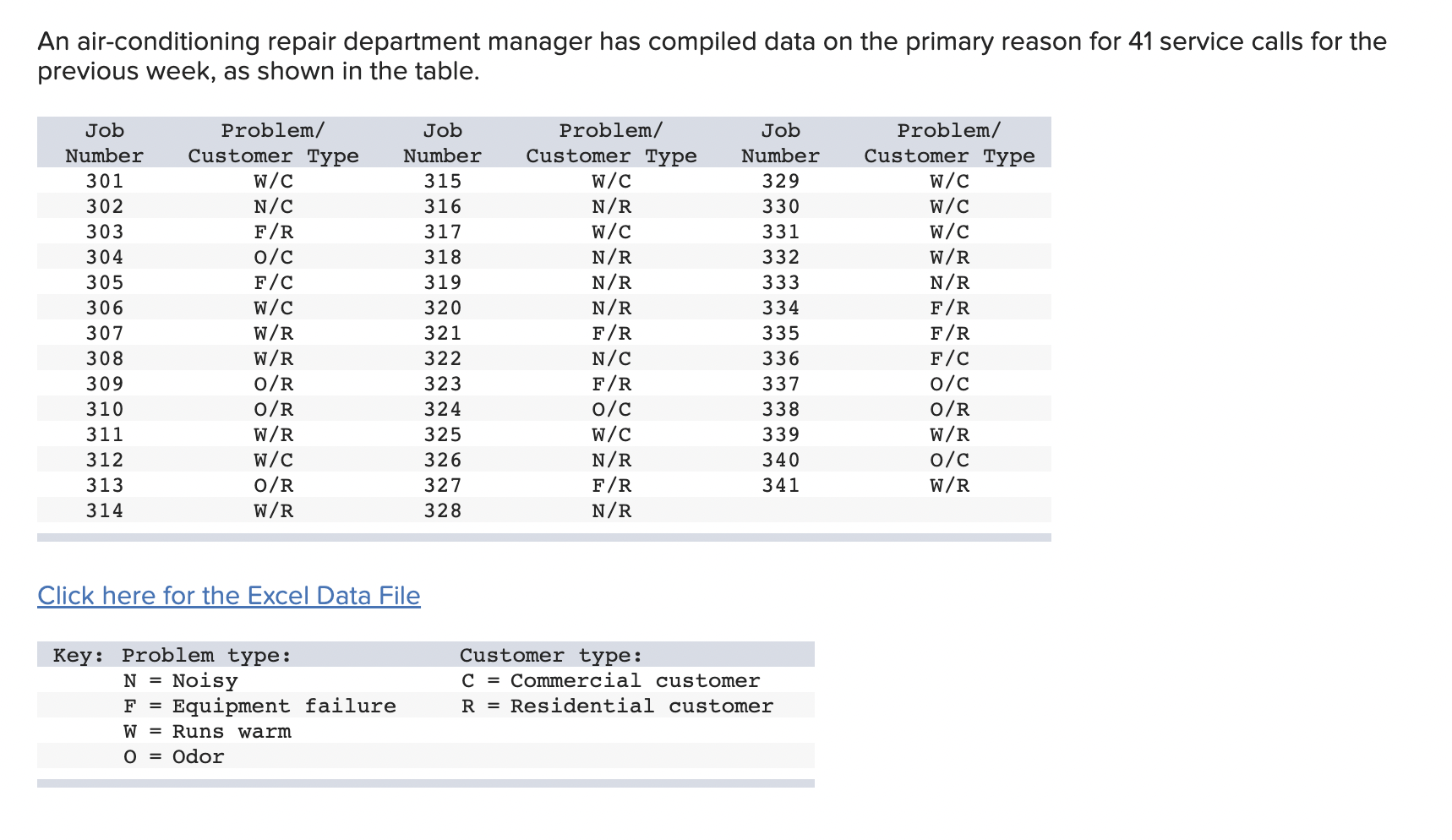1452x840 pixels.
Task: Select the F/C value for job 305
Action: click(x=274, y=282)
